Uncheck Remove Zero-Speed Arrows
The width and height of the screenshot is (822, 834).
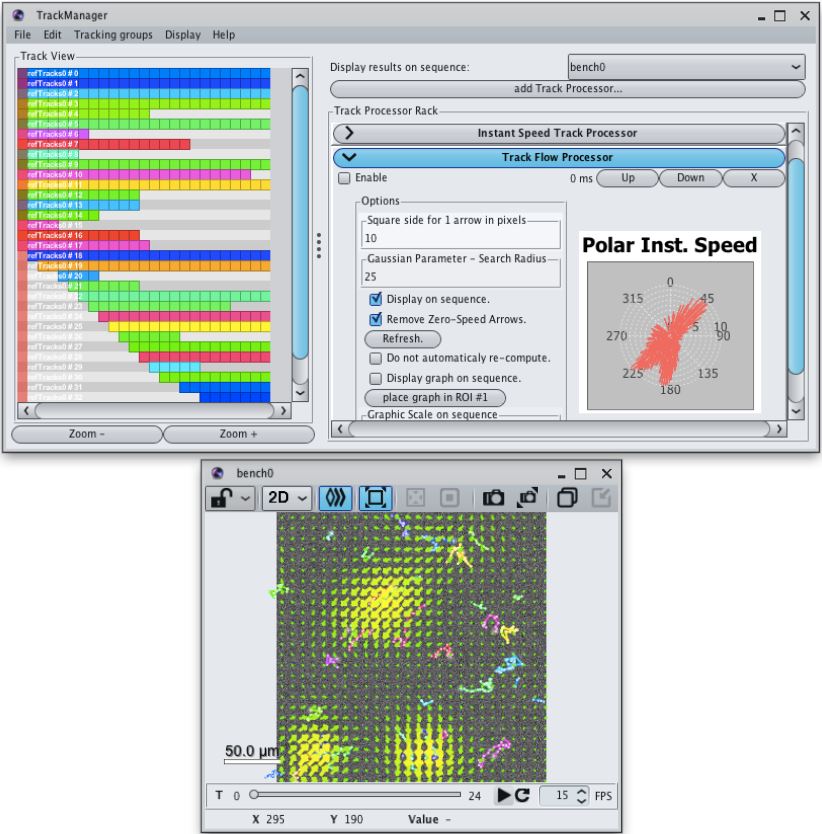(x=375, y=319)
